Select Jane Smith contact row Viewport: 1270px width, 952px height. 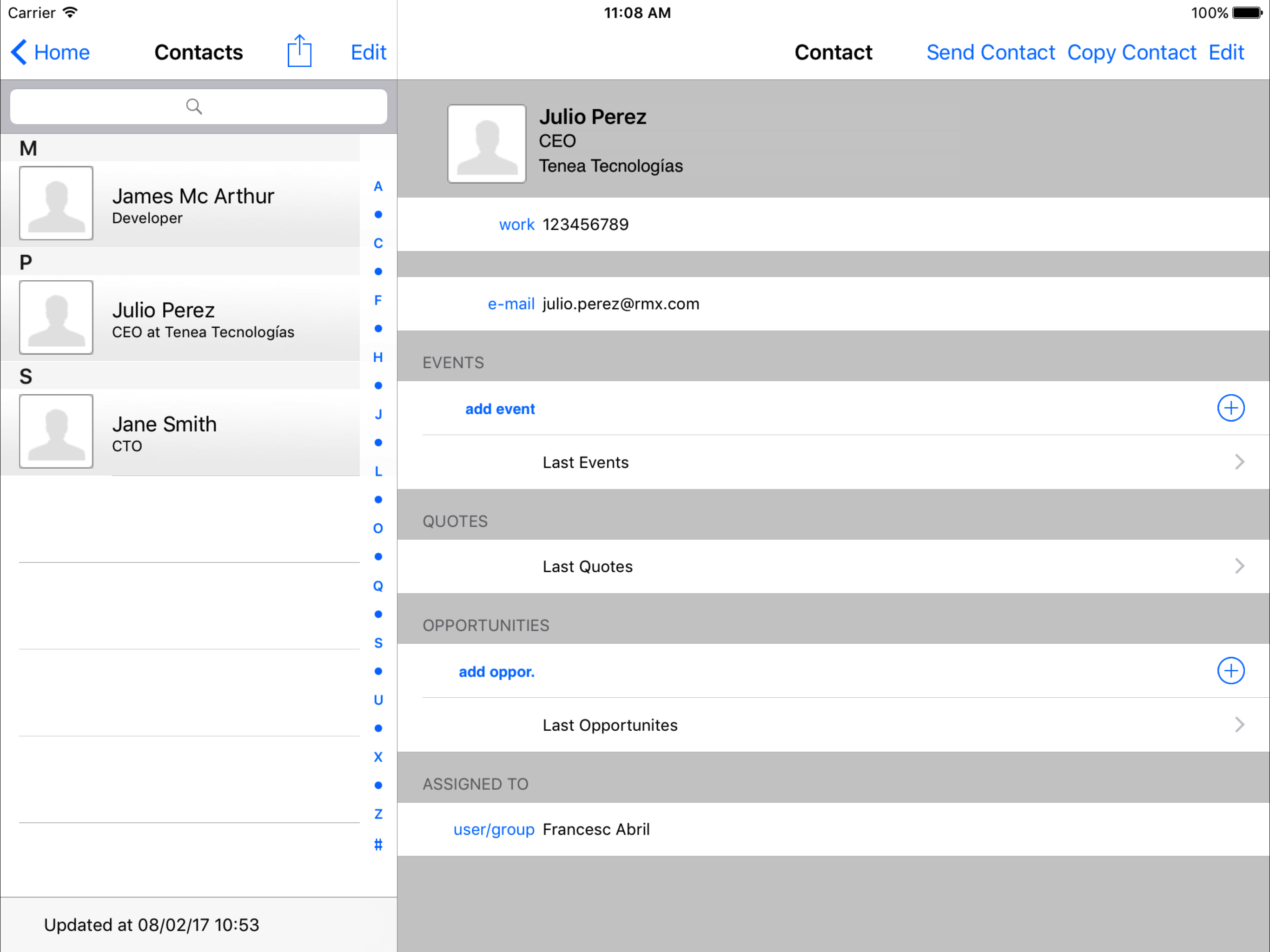coord(180,432)
